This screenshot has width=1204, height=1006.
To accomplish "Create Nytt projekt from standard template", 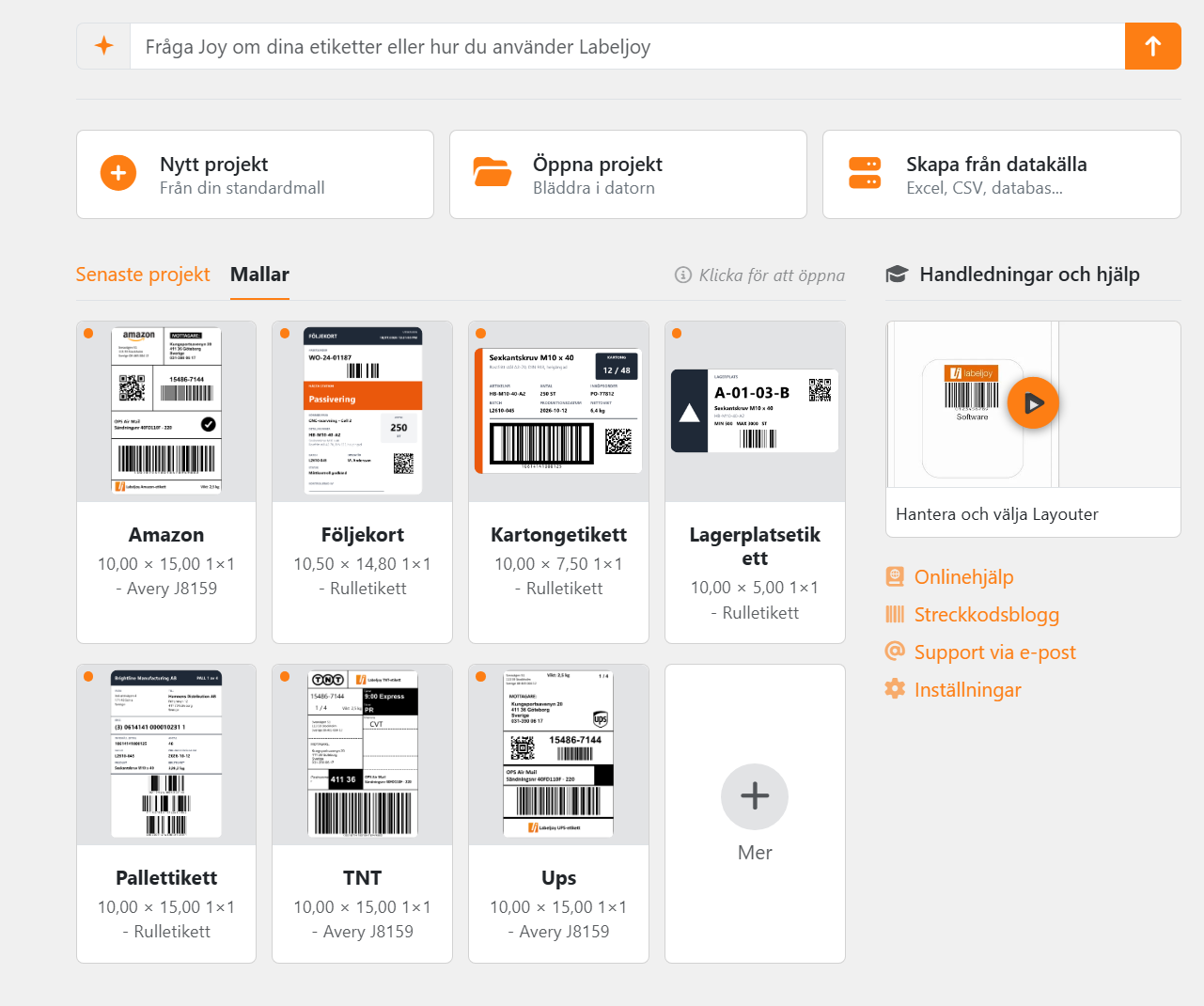I will (x=255, y=174).
